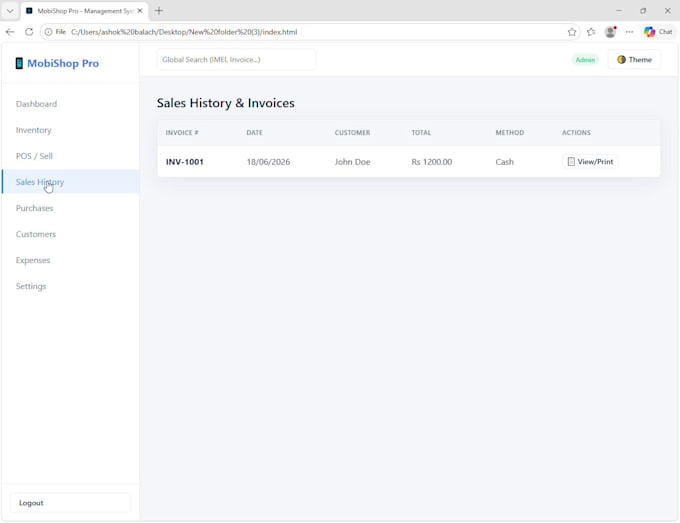The height and width of the screenshot is (523, 680).
Task: Click the MobiShop Pro phone logo icon
Action: click(x=19, y=63)
